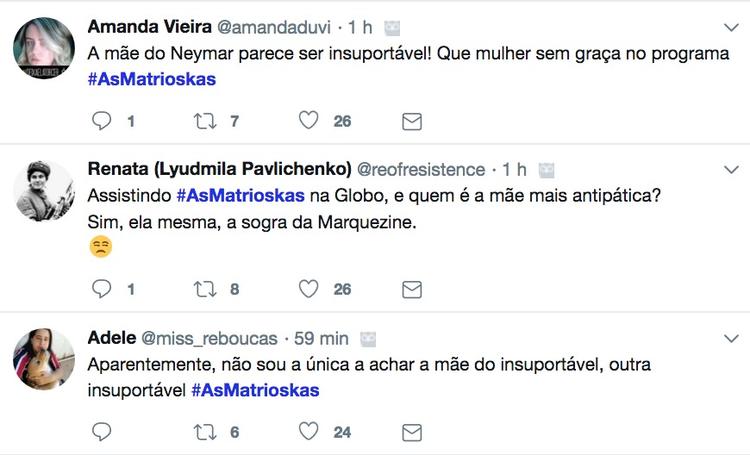
Task: Reply to Renata's tweet
Action: tap(101, 289)
